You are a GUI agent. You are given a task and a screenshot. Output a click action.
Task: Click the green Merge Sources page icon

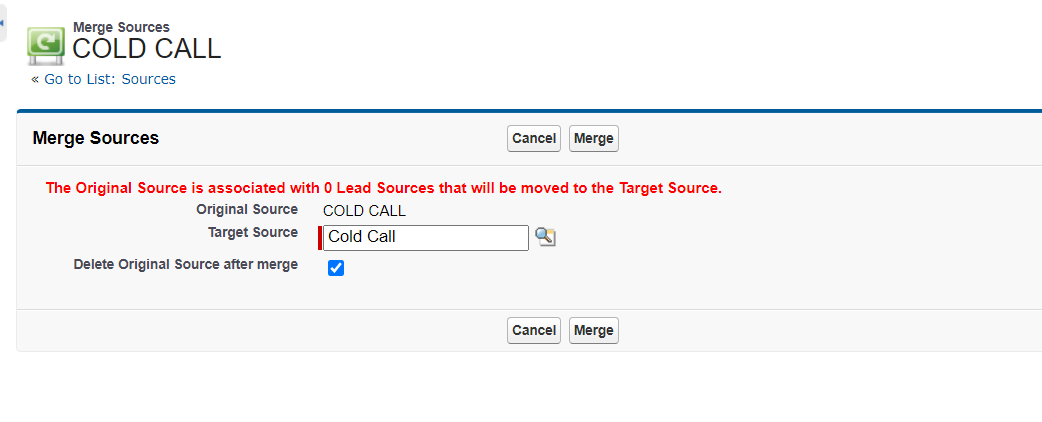tap(46, 45)
